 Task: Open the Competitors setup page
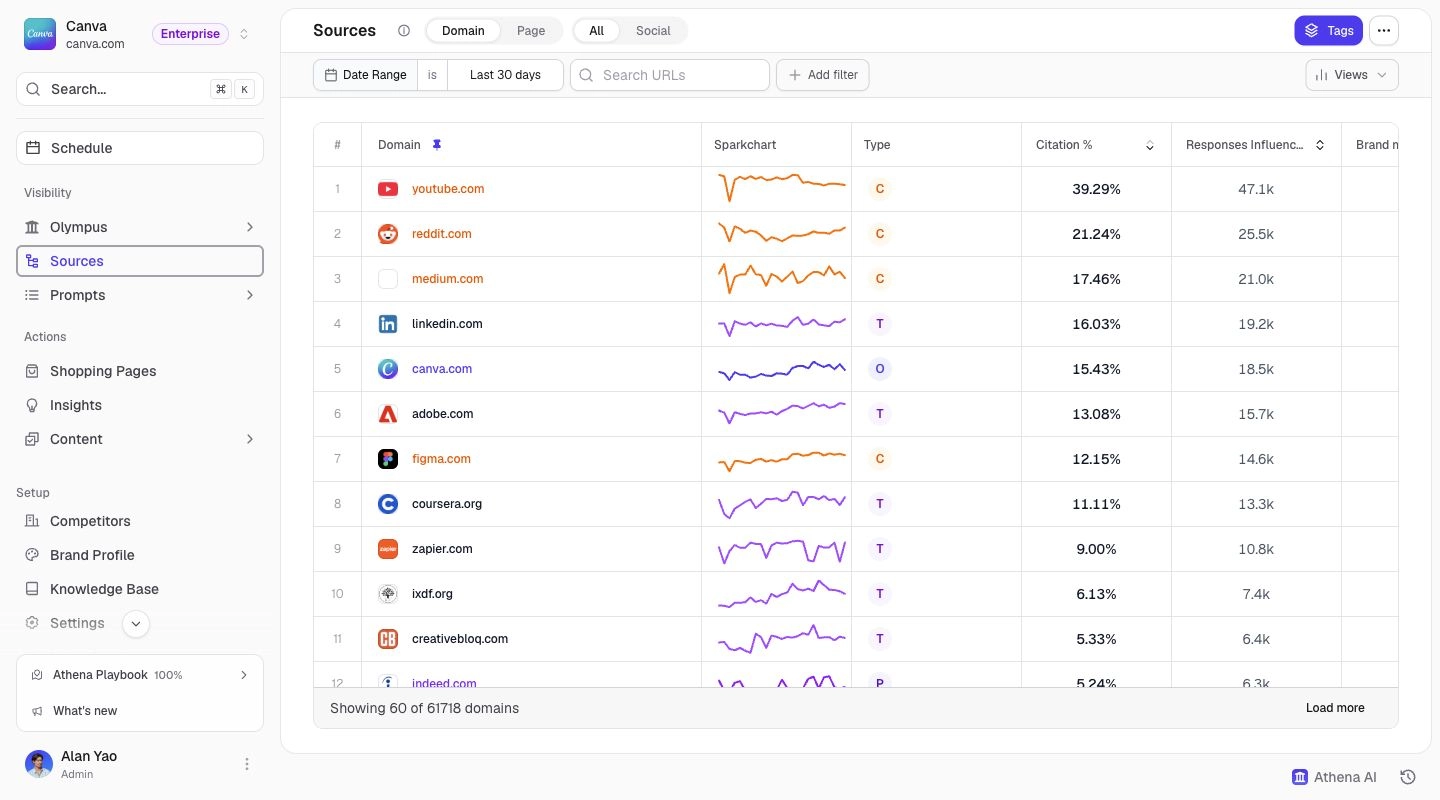pos(140,521)
